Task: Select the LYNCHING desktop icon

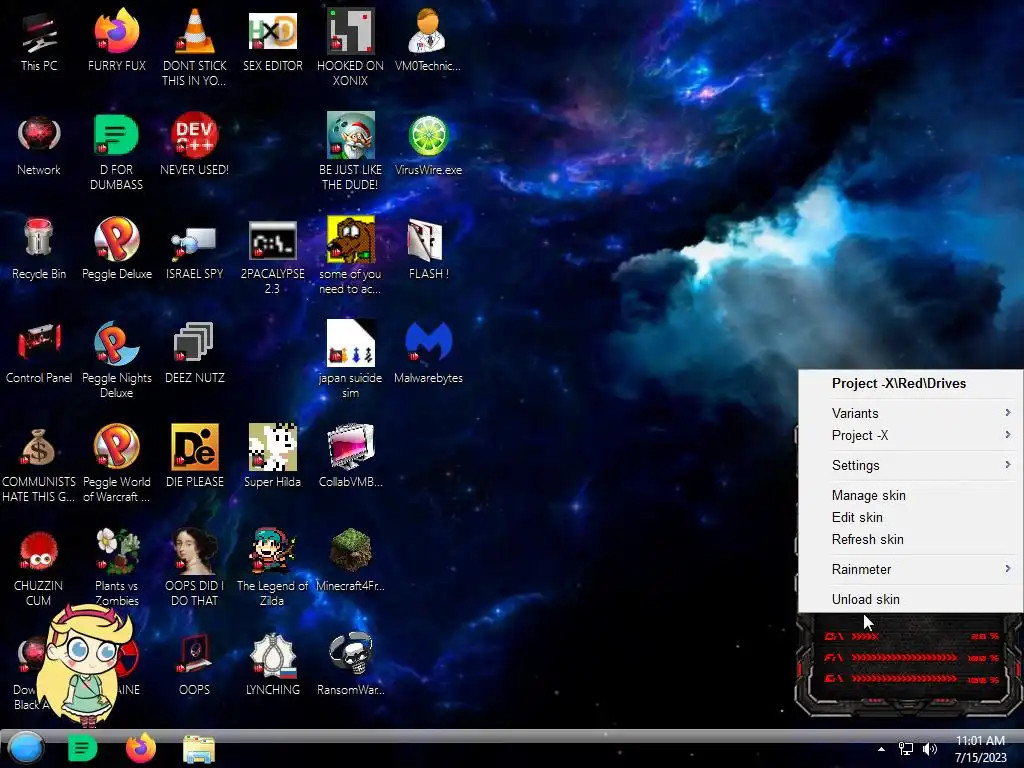Action: pos(272,664)
